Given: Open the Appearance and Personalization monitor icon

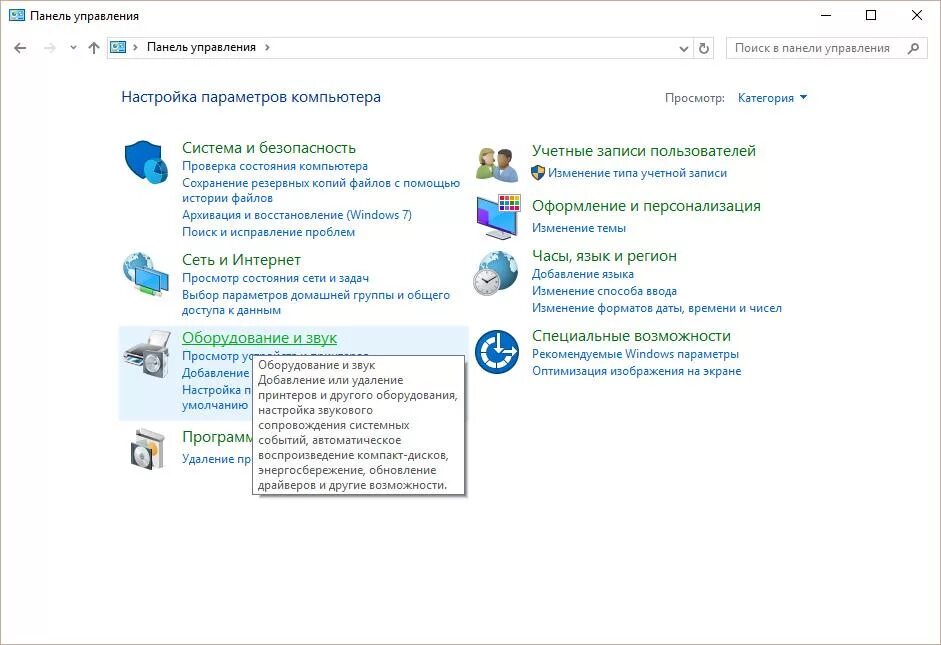Looking at the screenshot, I should (x=498, y=217).
